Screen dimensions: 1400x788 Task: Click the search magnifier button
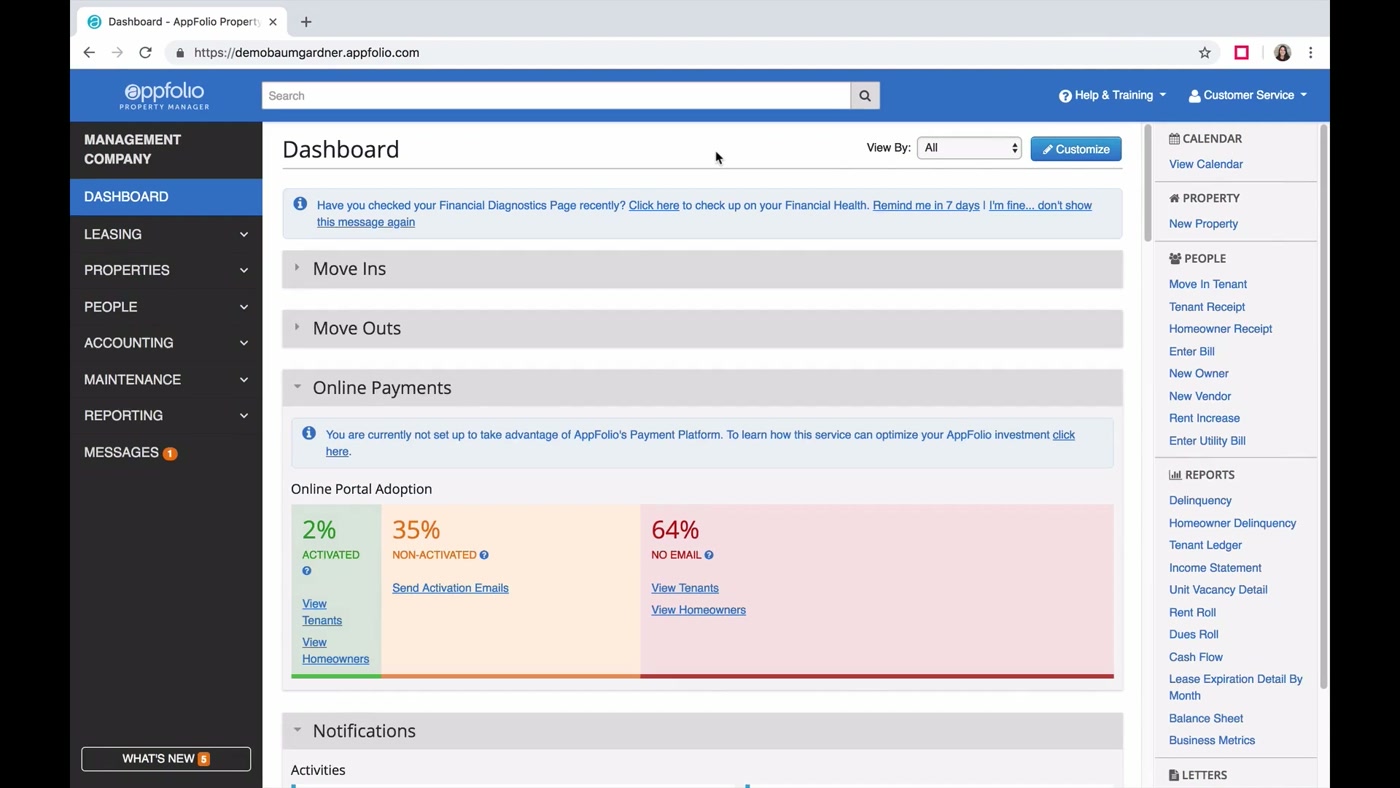[865, 96]
